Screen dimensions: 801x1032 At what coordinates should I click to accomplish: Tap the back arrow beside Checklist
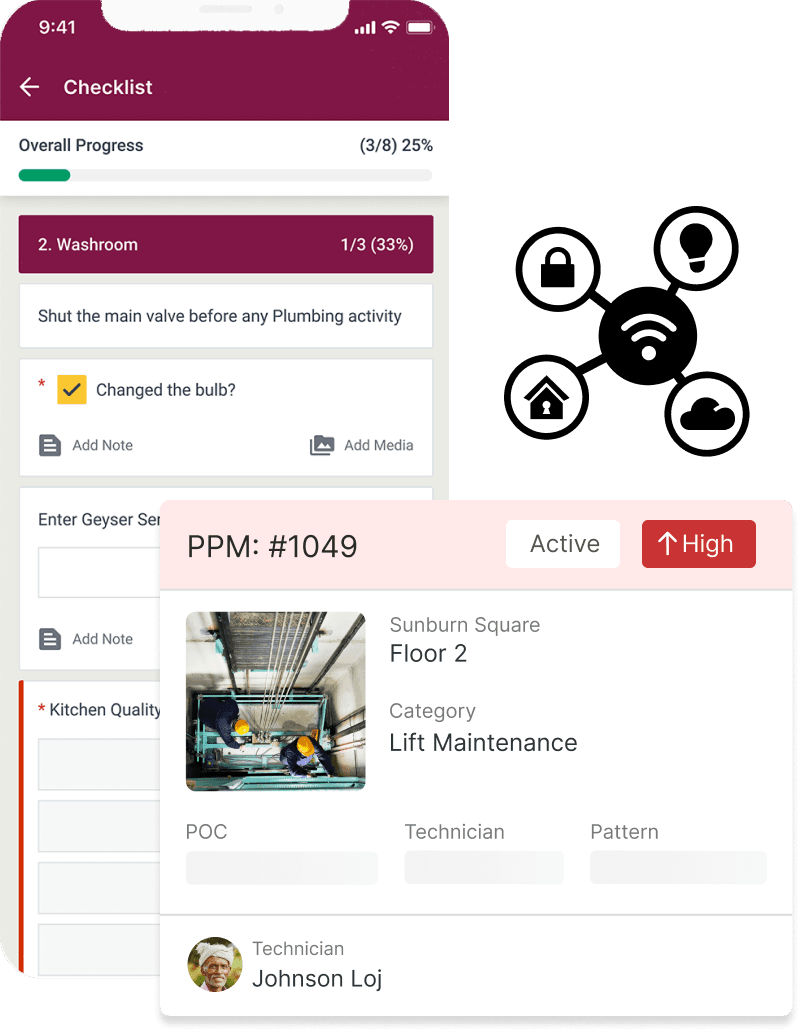[29, 87]
